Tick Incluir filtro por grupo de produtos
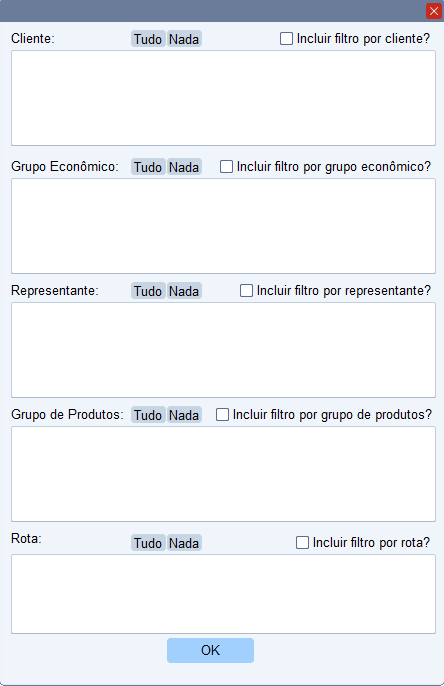Viewport: 444px width, 686px height. 222,414
